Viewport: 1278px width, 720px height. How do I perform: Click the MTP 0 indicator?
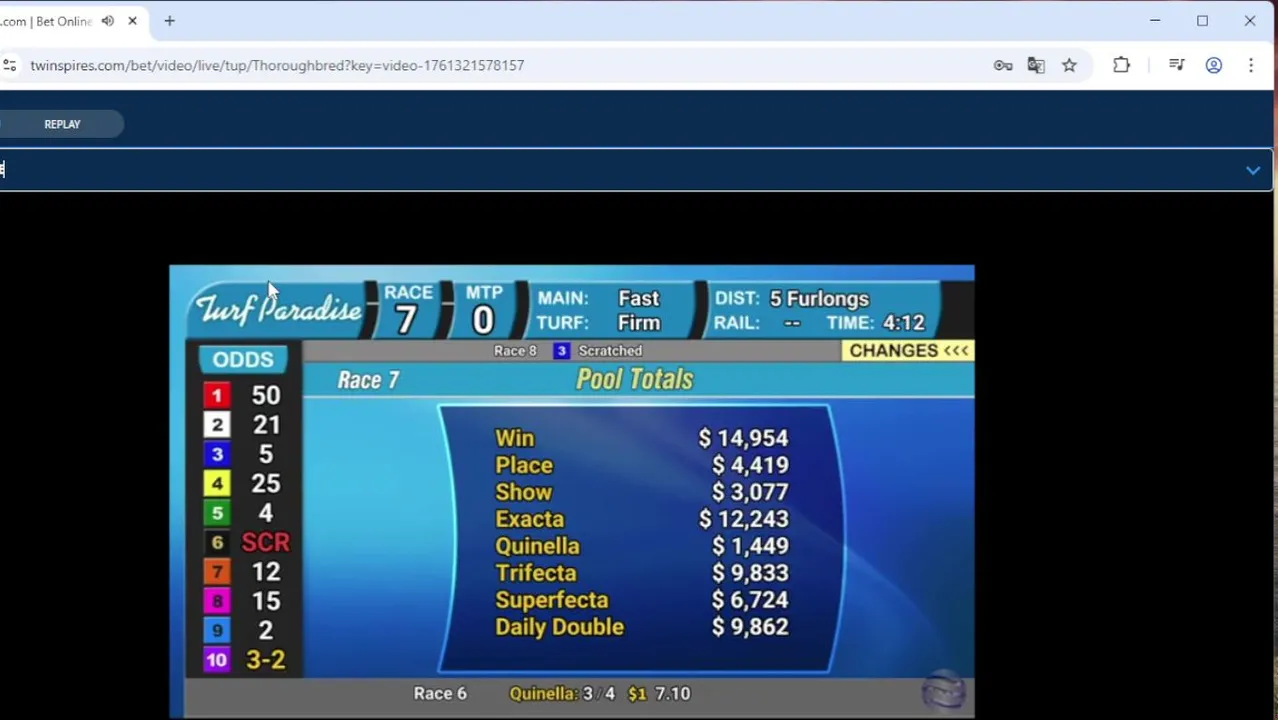click(x=484, y=308)
